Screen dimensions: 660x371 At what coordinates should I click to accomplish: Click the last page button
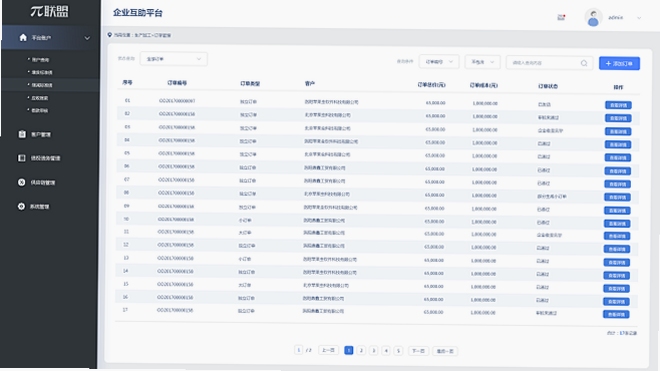(x=445, y=351)
